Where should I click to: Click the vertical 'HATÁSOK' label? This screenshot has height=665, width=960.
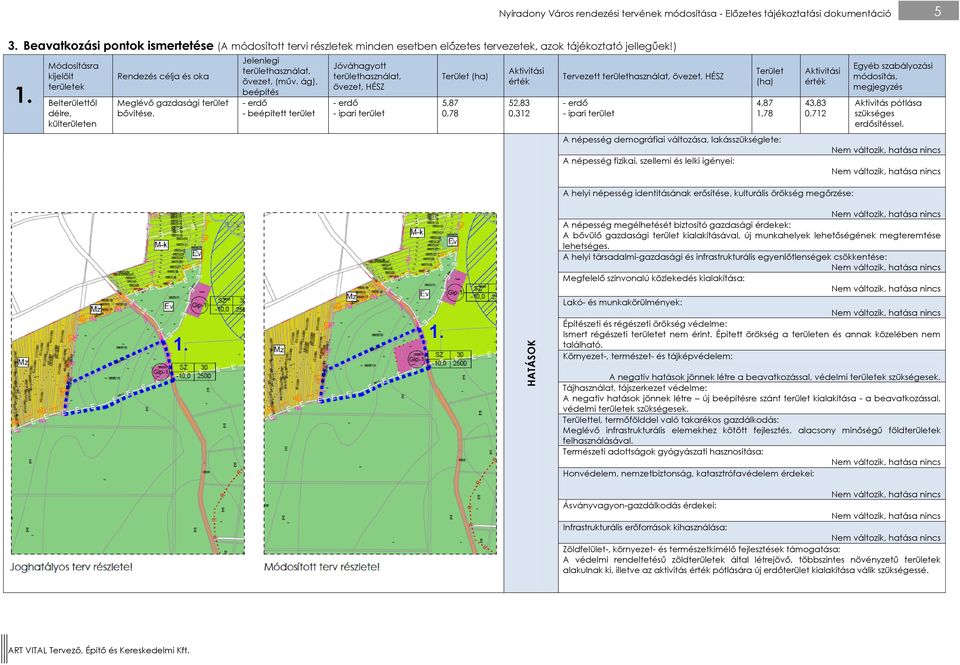point(531,363)
